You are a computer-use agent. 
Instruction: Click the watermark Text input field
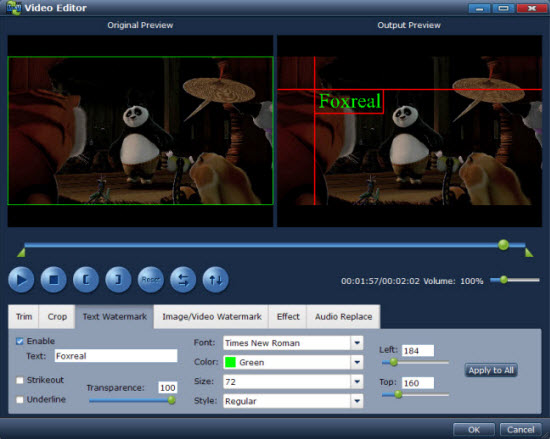pos(116,356)
